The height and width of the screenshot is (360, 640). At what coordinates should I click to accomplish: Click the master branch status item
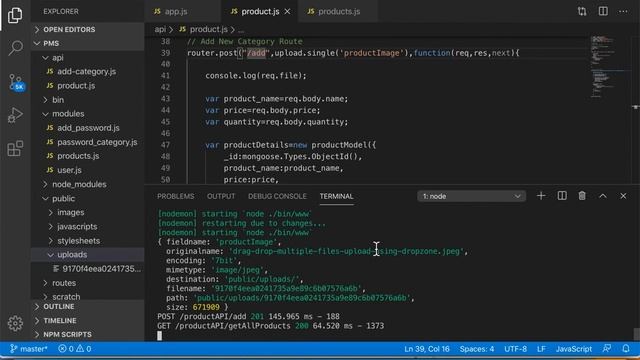click(x=29, y=349)
